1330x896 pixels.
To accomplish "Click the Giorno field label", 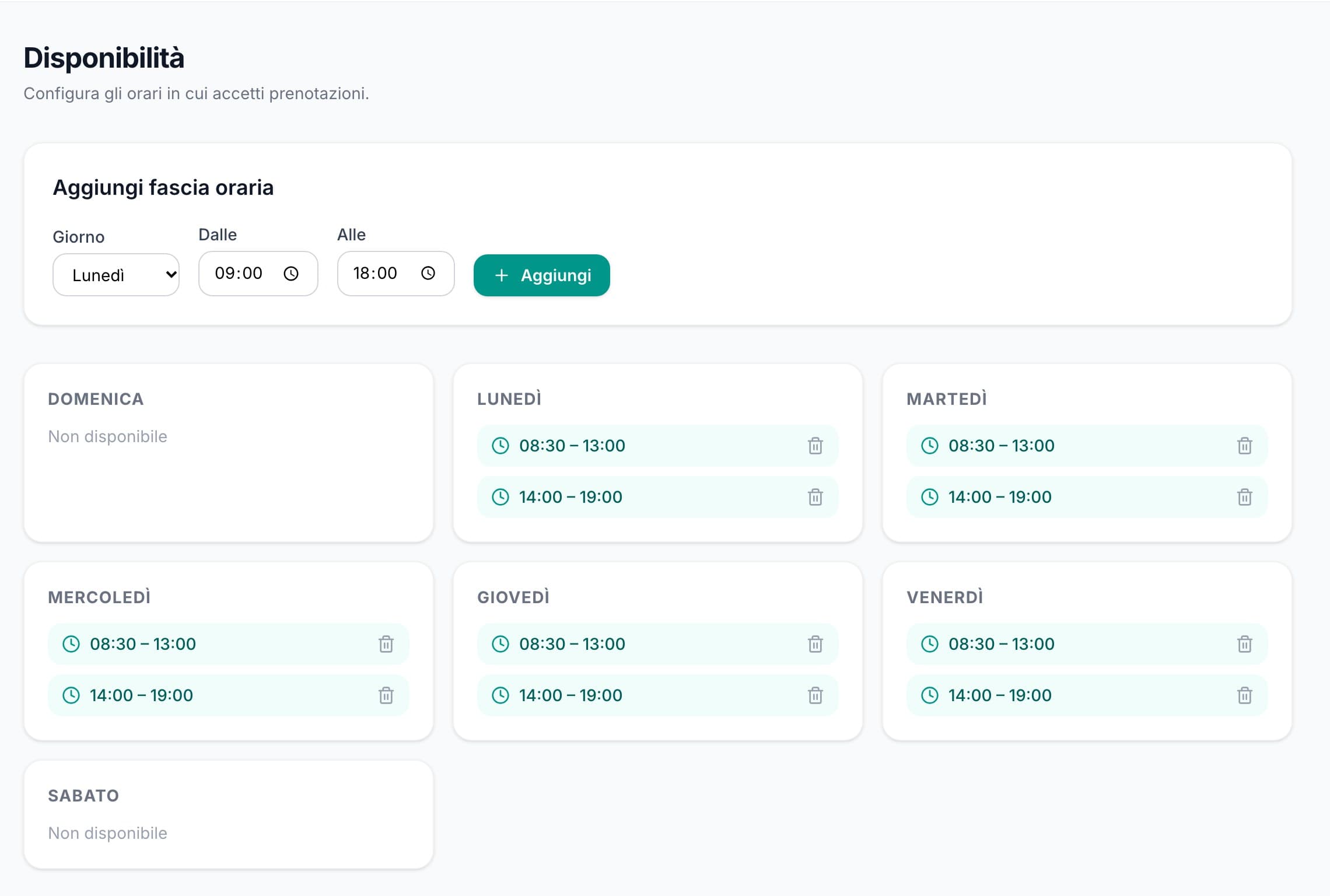I will click(x=79, y=237).
